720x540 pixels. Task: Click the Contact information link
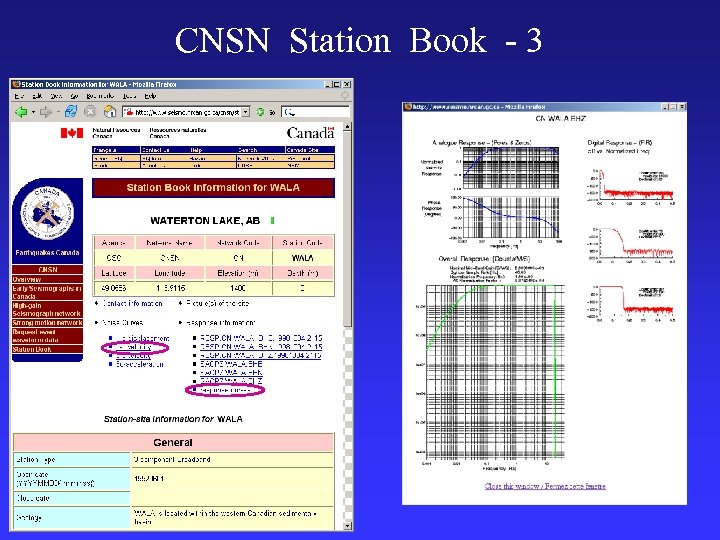pyautogui.click(x=132, y=304)
